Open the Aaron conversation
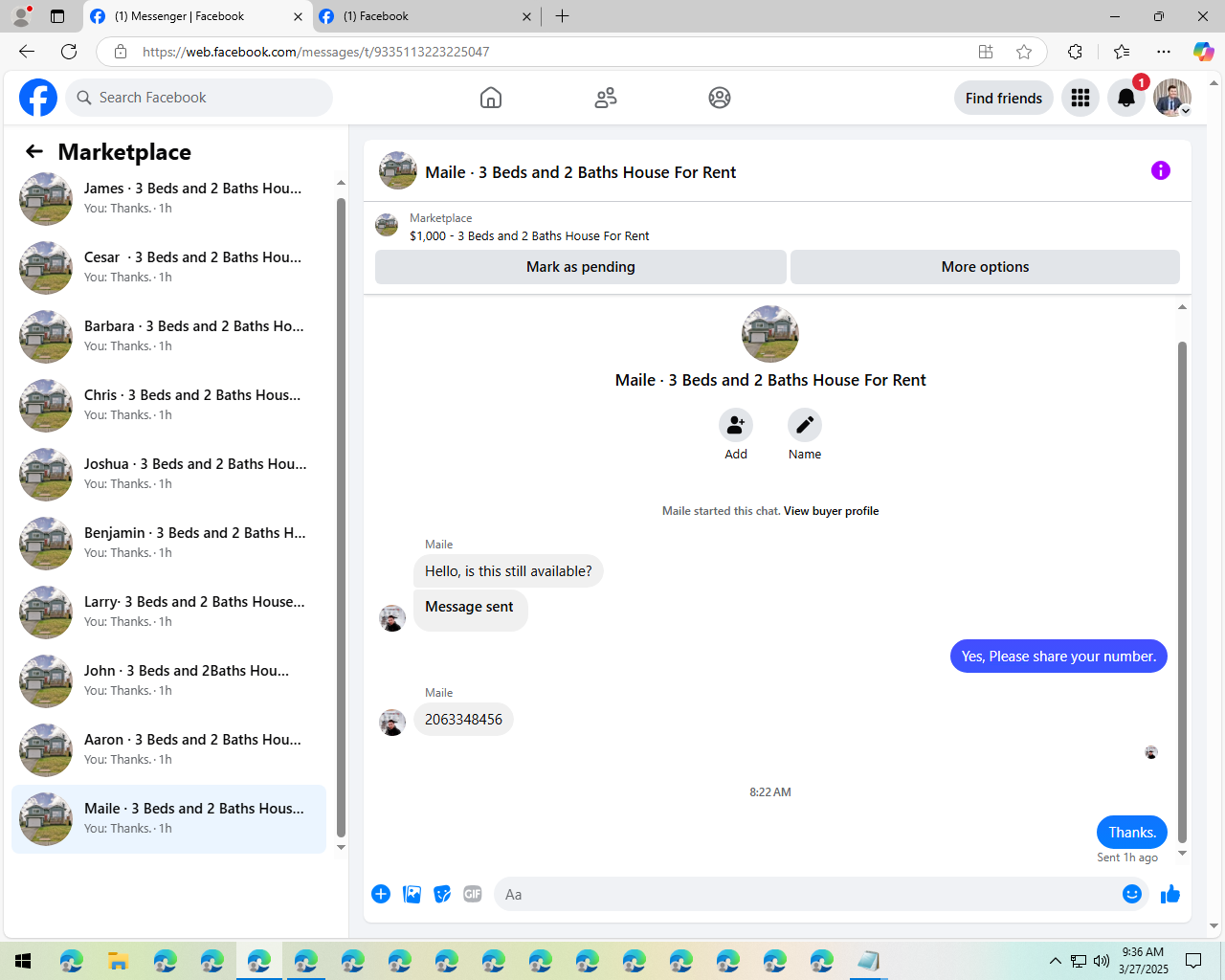Viewport: 1225px width, 980px height. click(168, 749)
